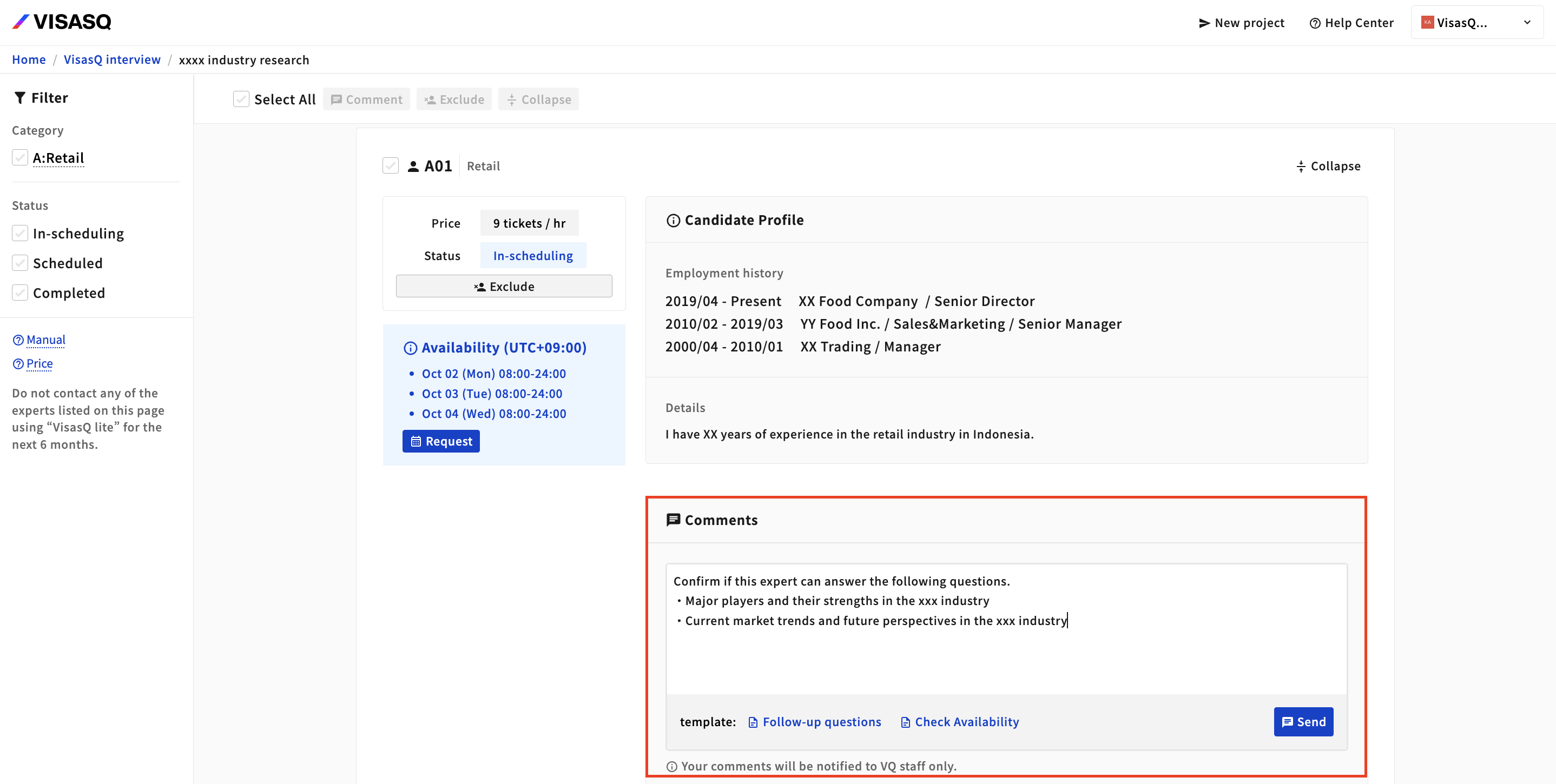Click the Details experience text
The image size is (1556, 784).
click(x=849, y=434)
